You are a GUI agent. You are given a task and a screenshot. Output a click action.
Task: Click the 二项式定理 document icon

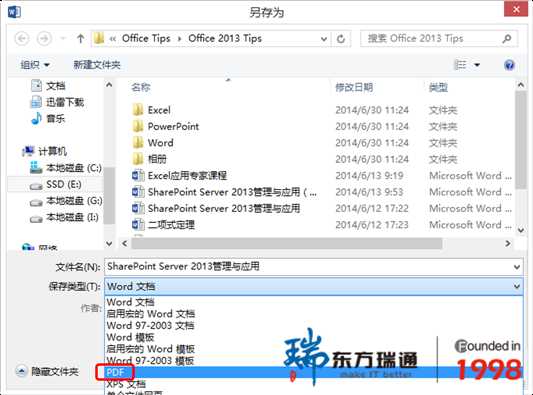tap(138, 224)
